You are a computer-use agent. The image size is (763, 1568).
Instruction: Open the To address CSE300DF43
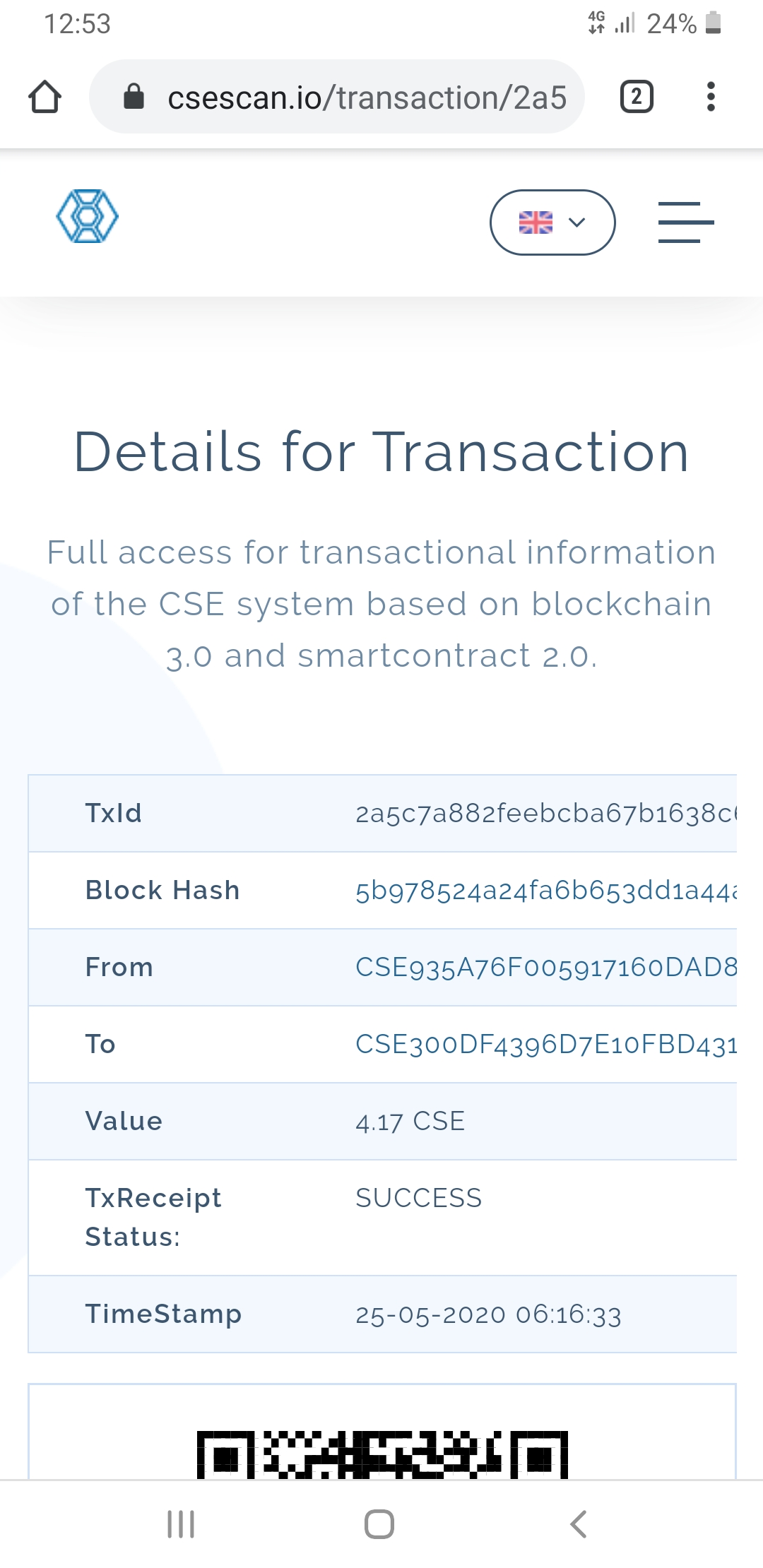545,1045
